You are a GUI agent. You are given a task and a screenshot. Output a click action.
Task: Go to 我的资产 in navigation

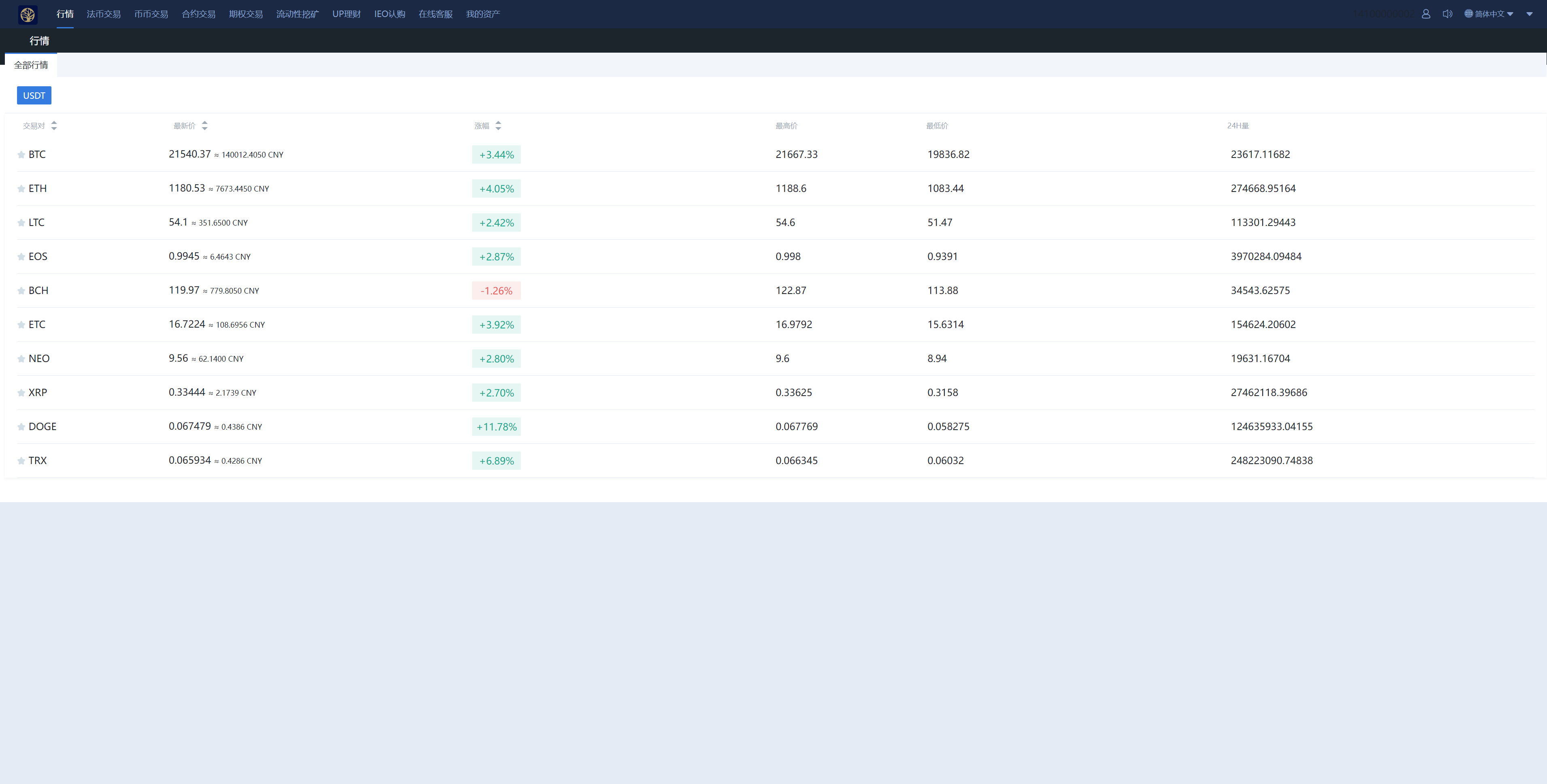point(482,14)
